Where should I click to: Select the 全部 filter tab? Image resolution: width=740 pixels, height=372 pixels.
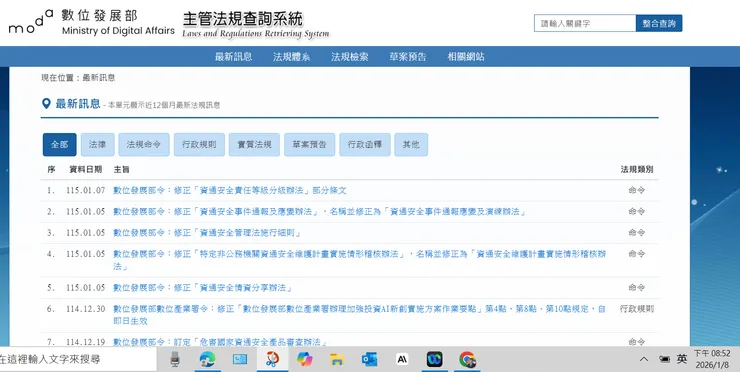tap(59, 144)
